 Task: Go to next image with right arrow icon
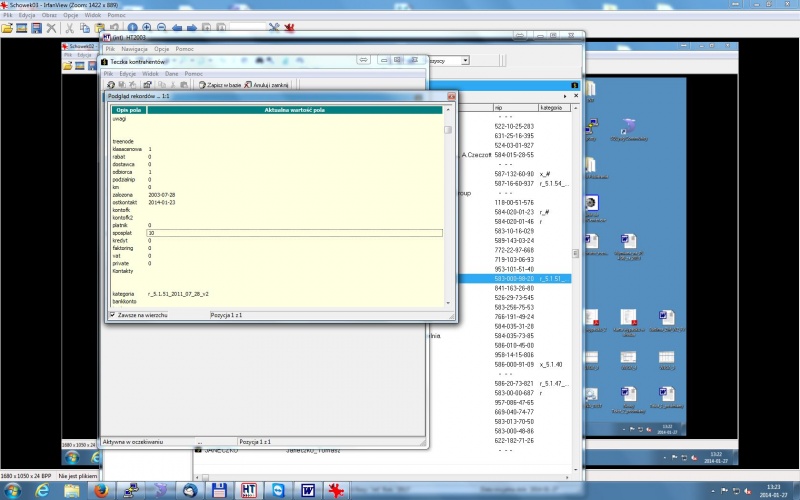click(x=192, y=28)
